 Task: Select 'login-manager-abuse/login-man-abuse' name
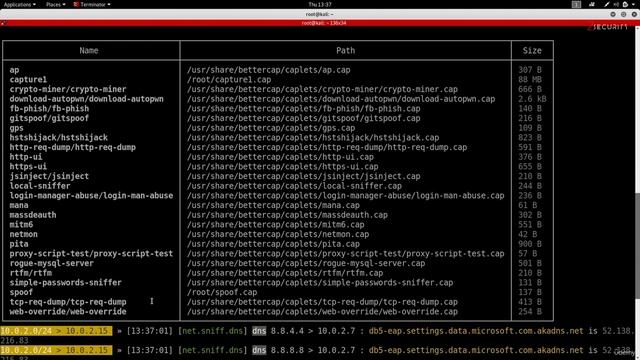pos(91,196)
